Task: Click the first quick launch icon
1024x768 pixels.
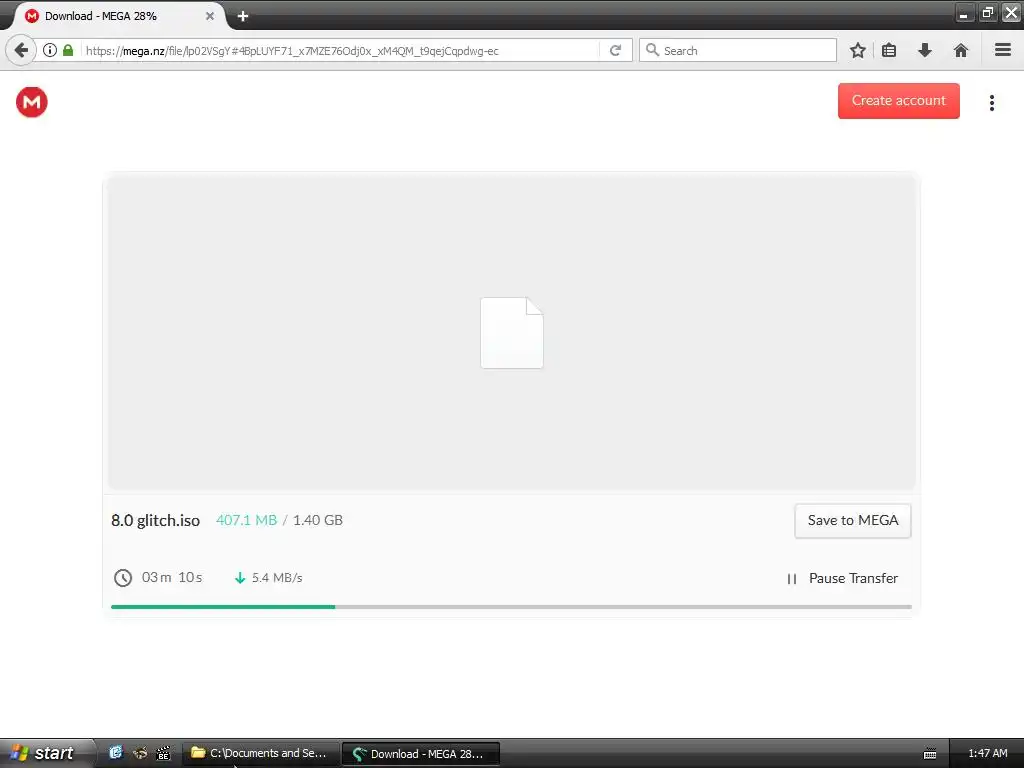Action: (x=116, y=753)
